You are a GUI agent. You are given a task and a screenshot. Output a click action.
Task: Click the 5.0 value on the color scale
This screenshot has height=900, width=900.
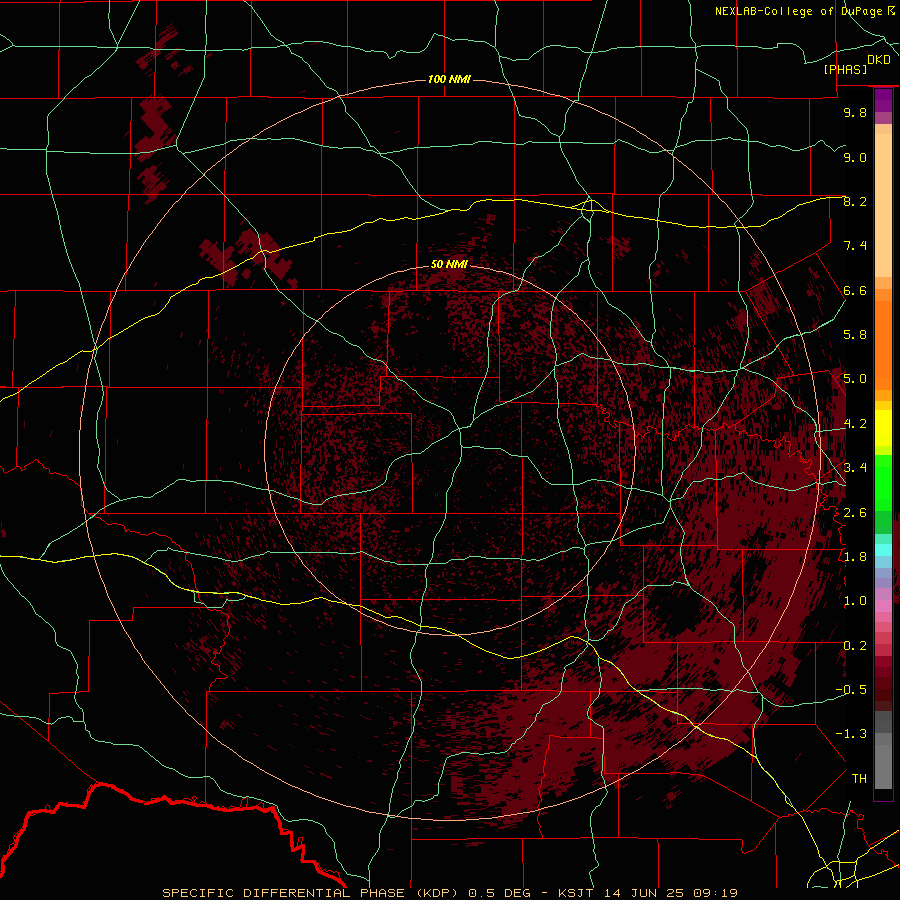click(855, 379)
